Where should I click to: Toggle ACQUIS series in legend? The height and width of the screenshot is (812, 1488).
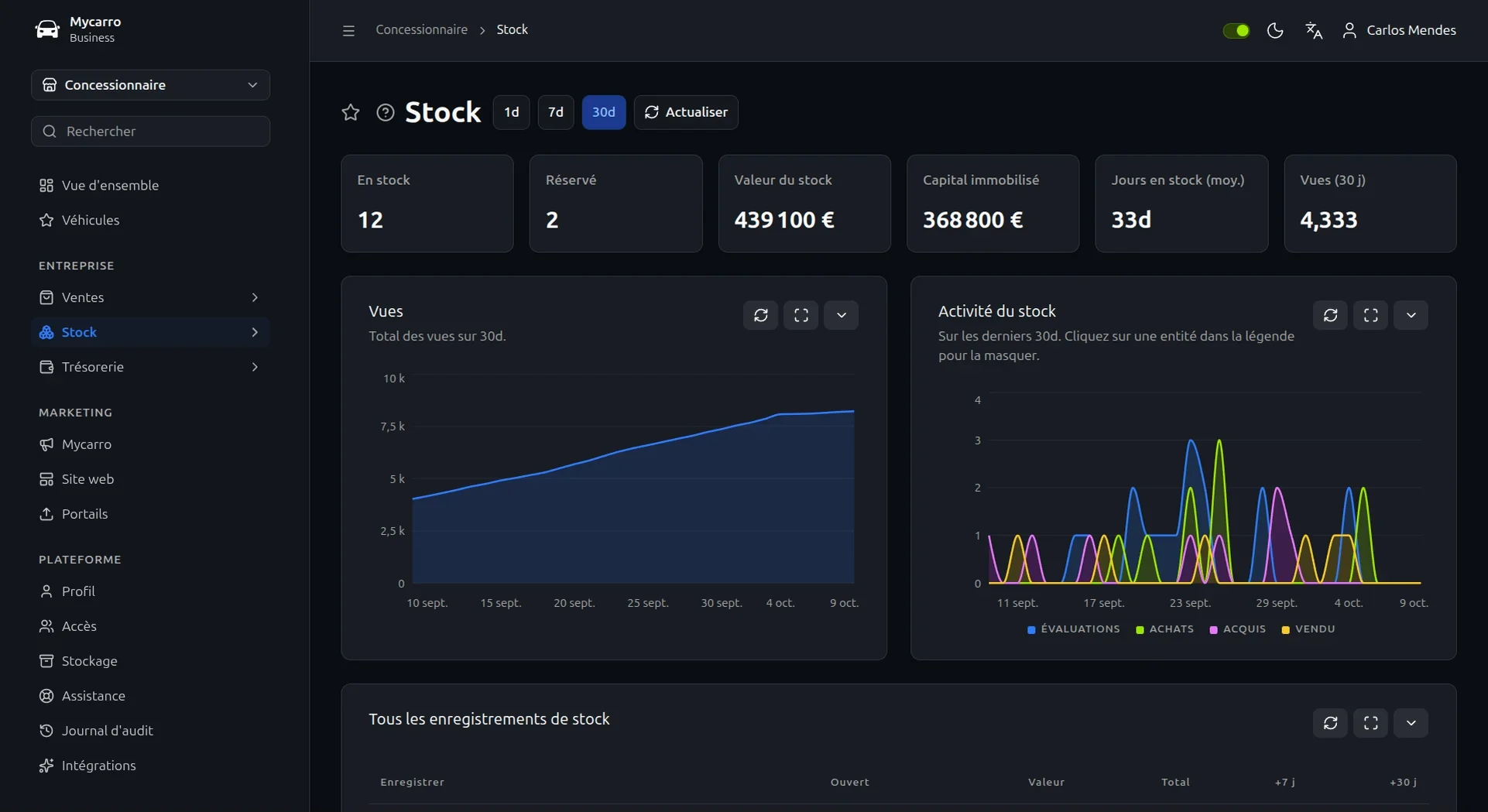coord(1238,629)
